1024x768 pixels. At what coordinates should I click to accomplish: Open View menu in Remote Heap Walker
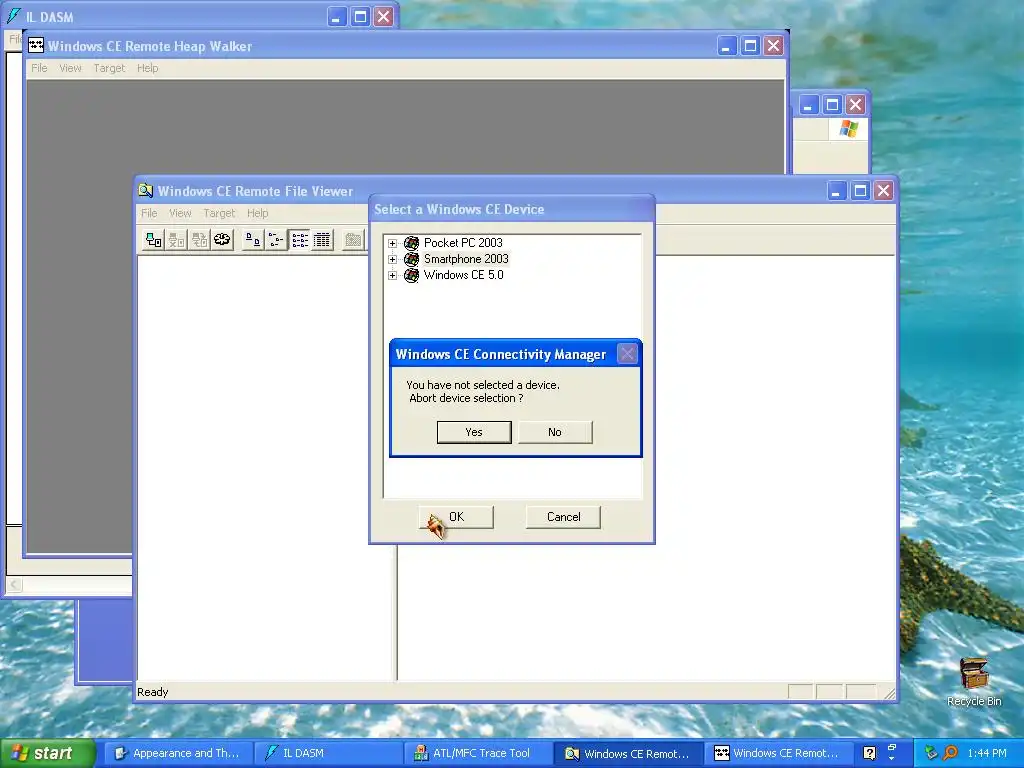(x=71, y=68)
